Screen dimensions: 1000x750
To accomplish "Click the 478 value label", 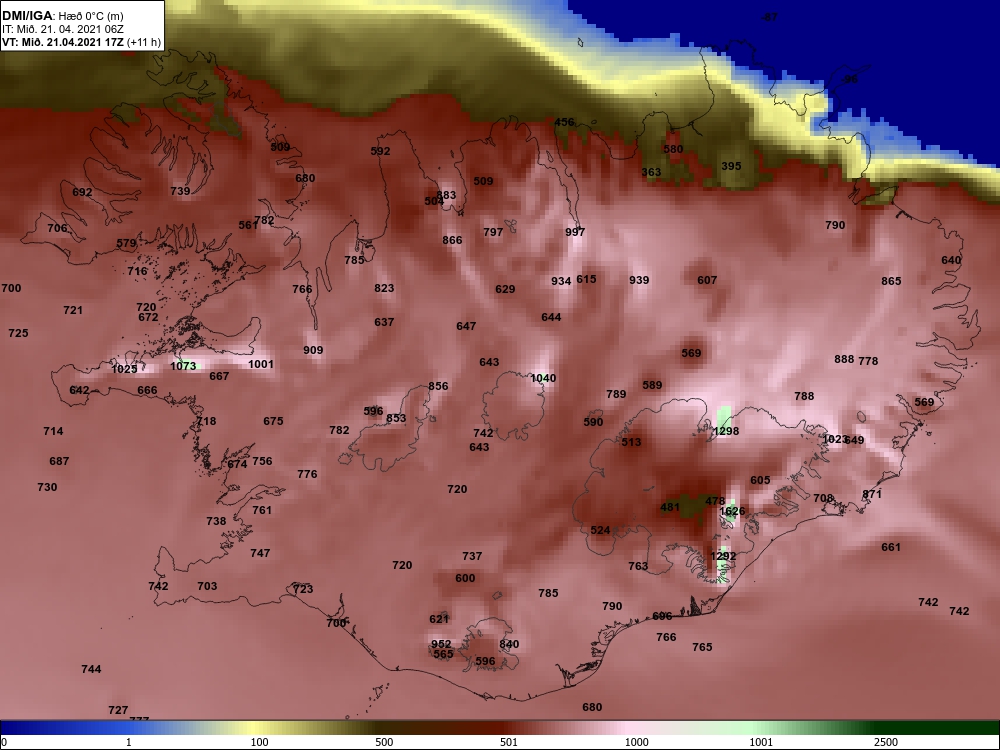I will [715, 501].
